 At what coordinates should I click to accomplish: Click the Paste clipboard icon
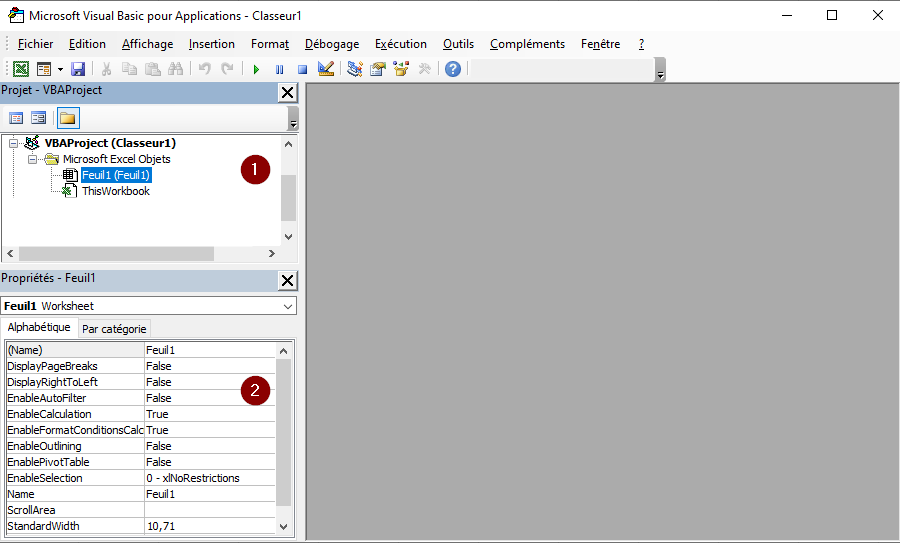(x=152, y=69)
